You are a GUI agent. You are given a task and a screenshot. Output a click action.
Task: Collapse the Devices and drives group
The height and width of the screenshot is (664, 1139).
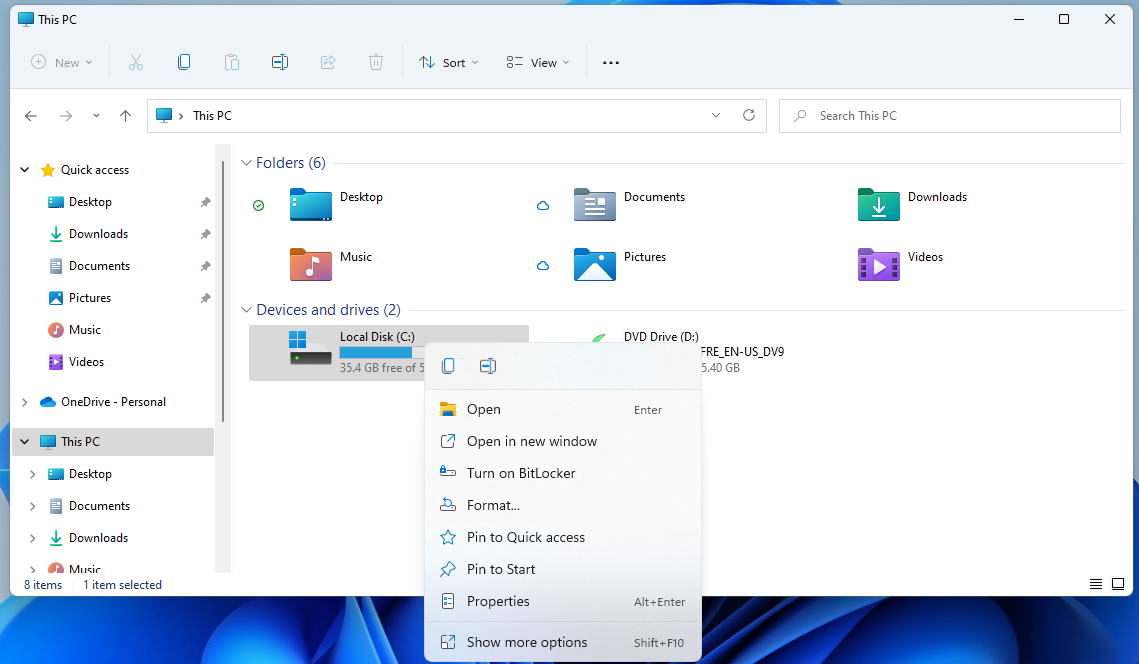pos(246,310)
